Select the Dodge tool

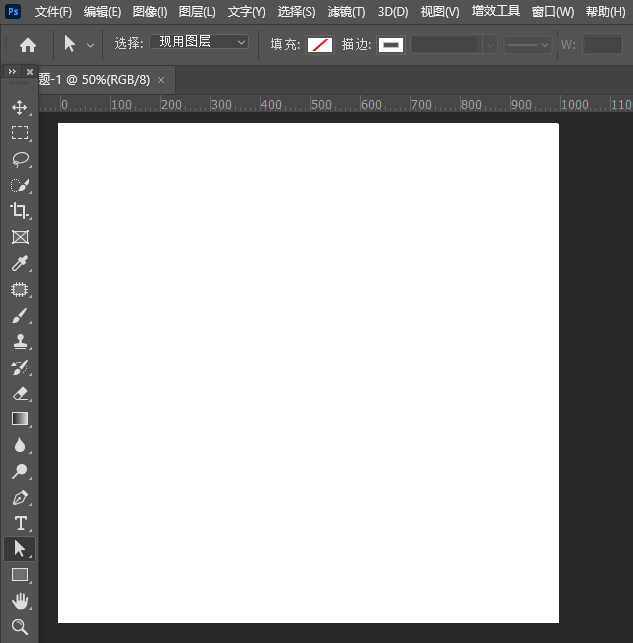click(20, 472)
